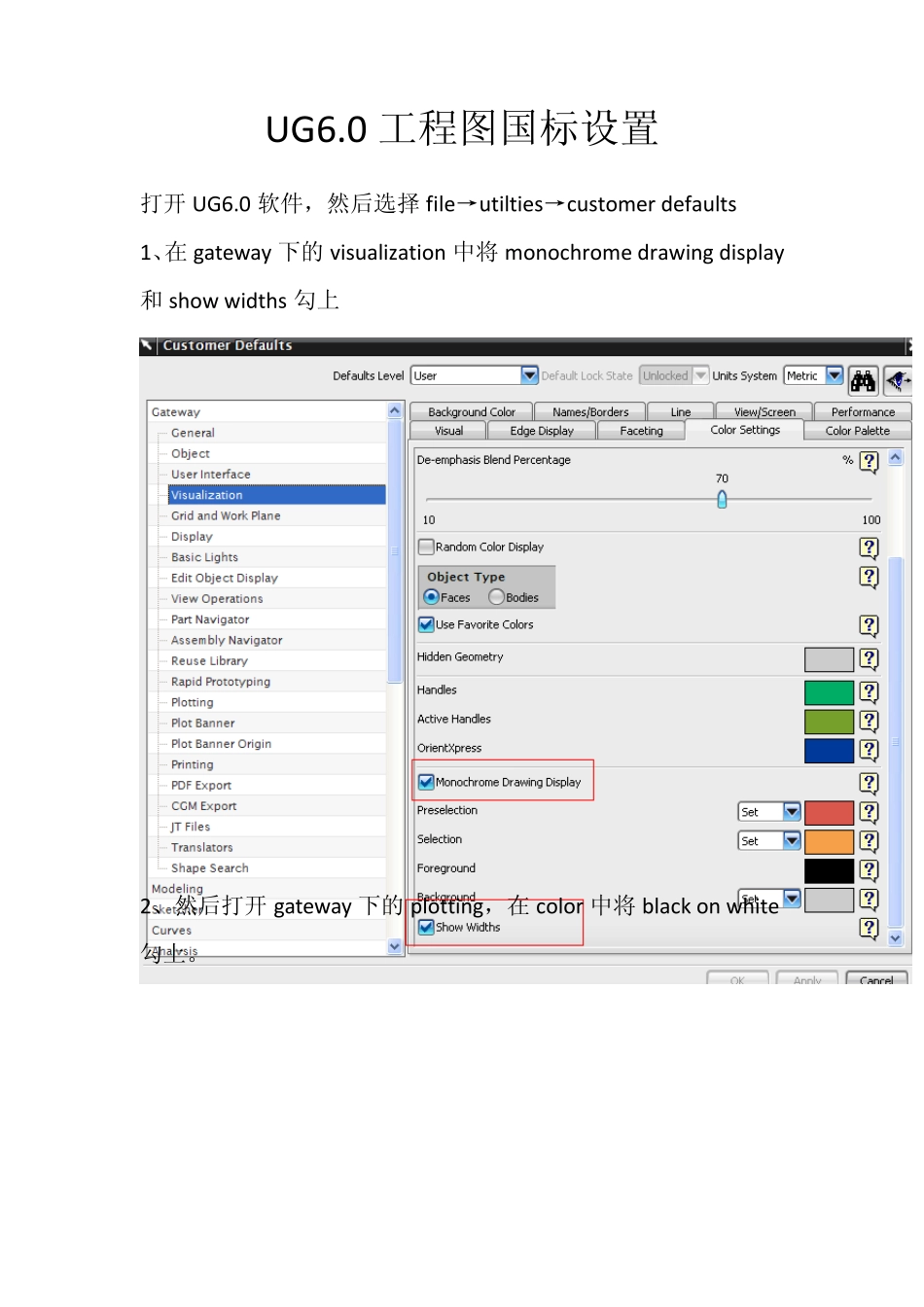Viewport: 924px width, 1307px height.
Task: Enable Random Color Display checkbox
Action: 426,547
